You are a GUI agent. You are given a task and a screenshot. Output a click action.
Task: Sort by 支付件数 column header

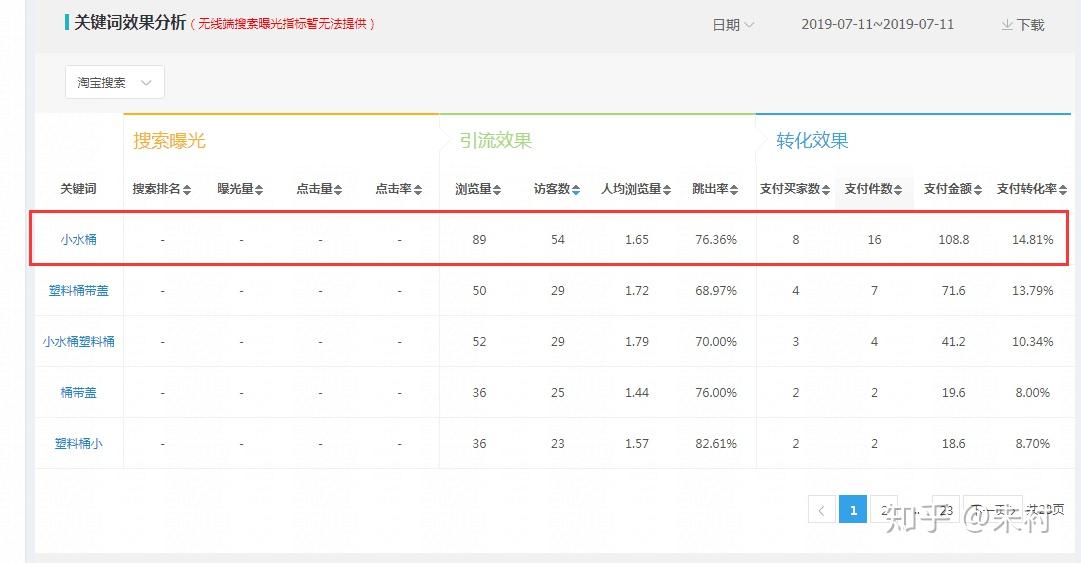[873, 189]
